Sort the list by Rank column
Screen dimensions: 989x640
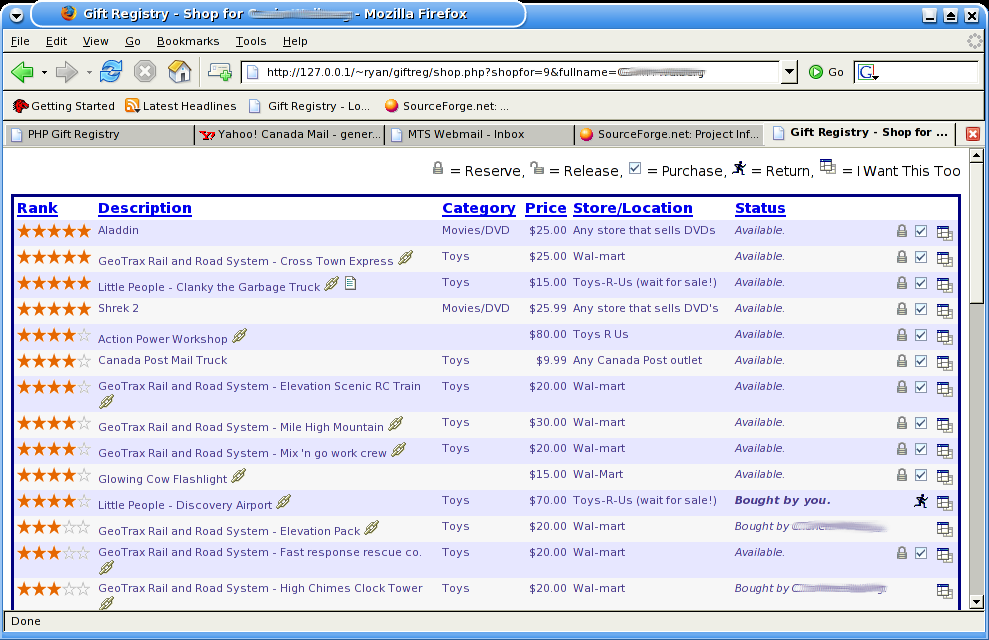37,208
